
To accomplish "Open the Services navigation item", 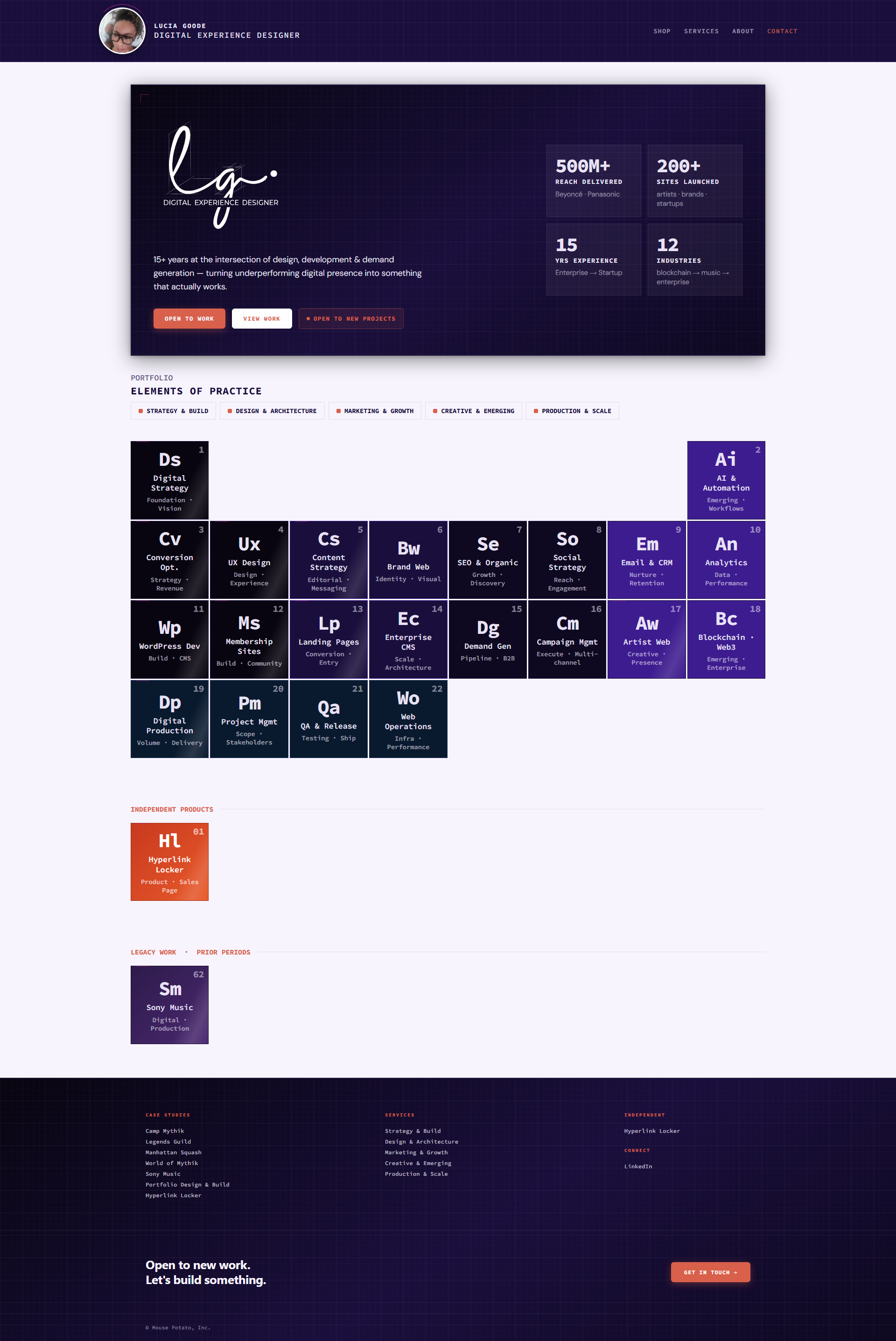I will point(701,31).
